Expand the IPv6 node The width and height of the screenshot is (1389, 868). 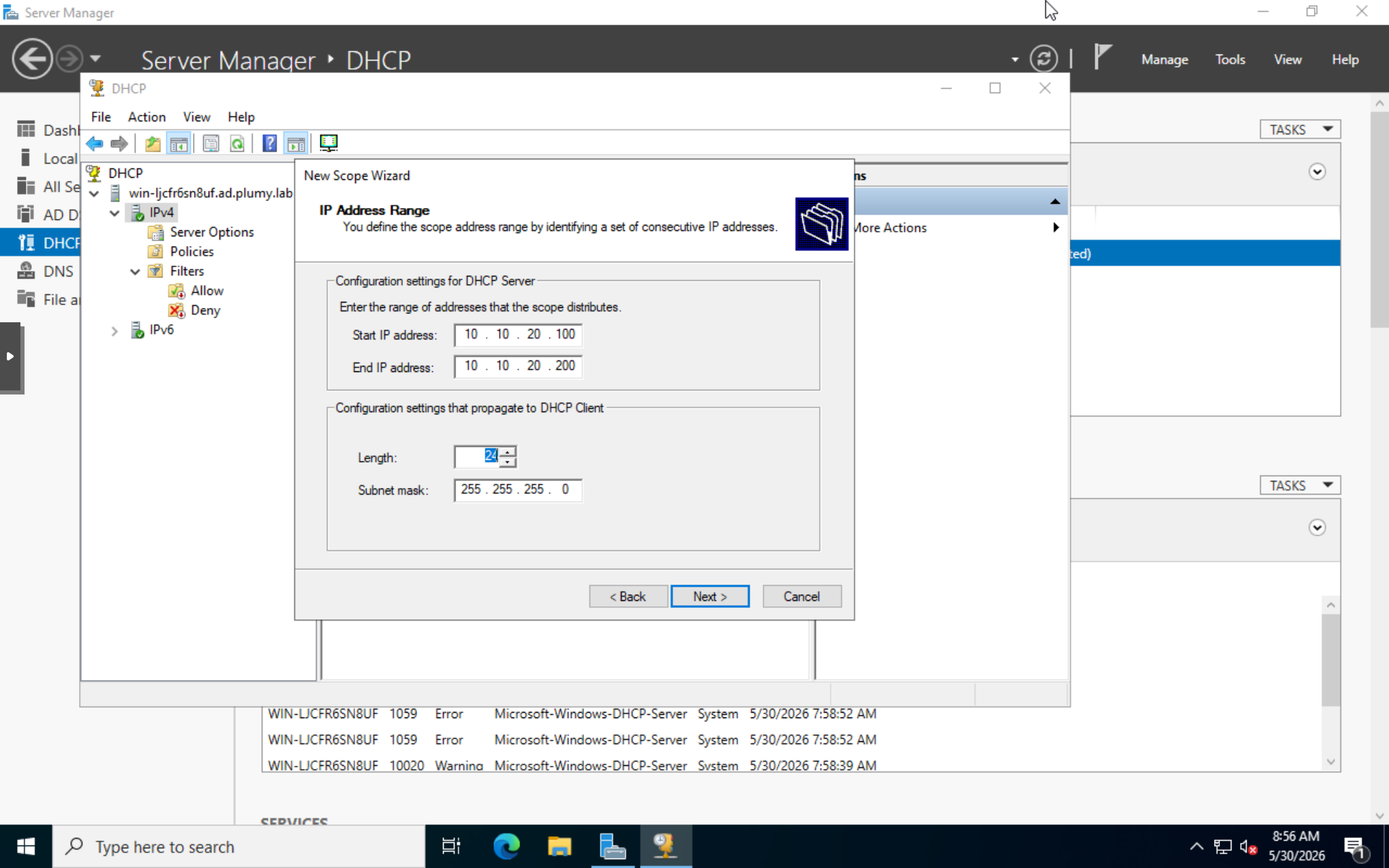115,331
